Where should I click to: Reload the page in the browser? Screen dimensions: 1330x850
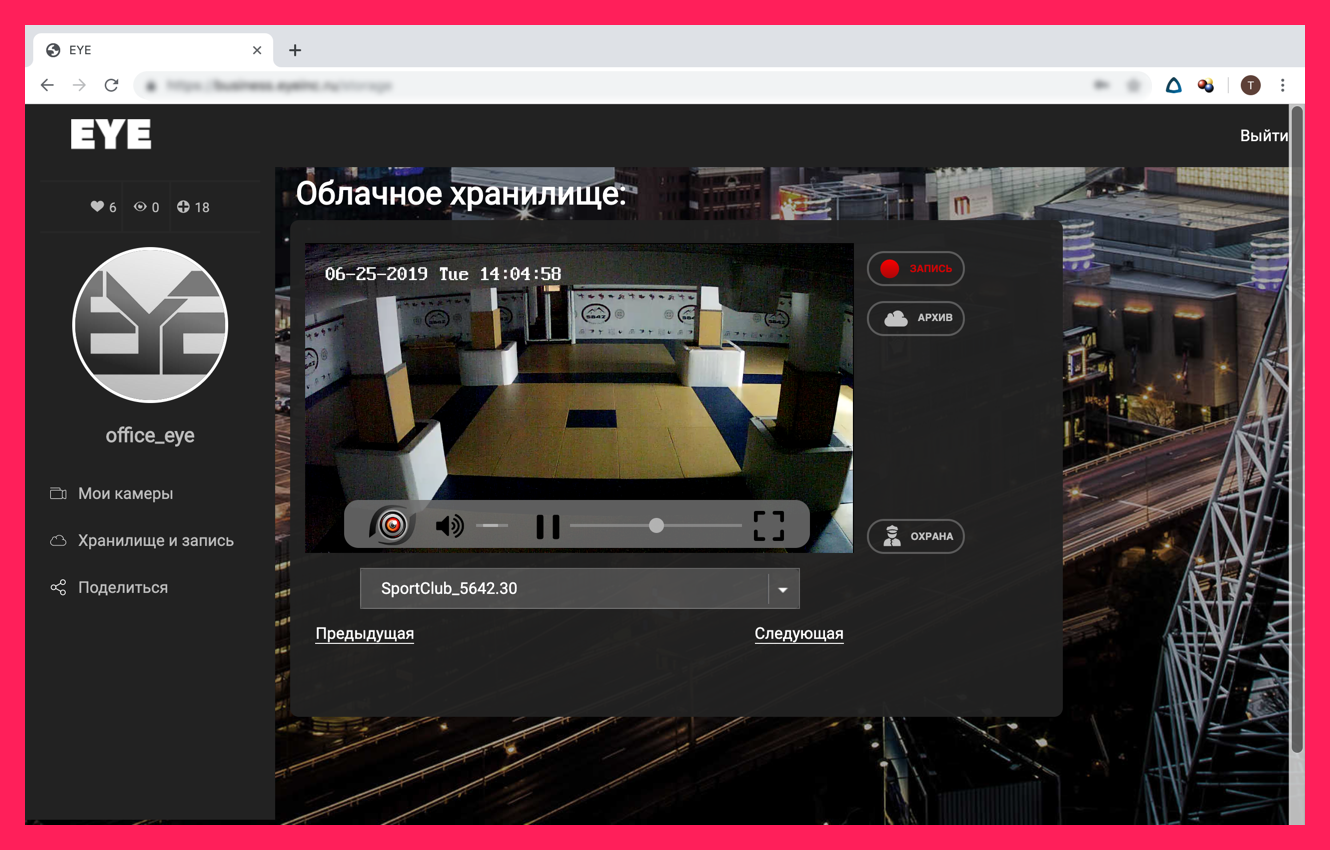[111, 86]
